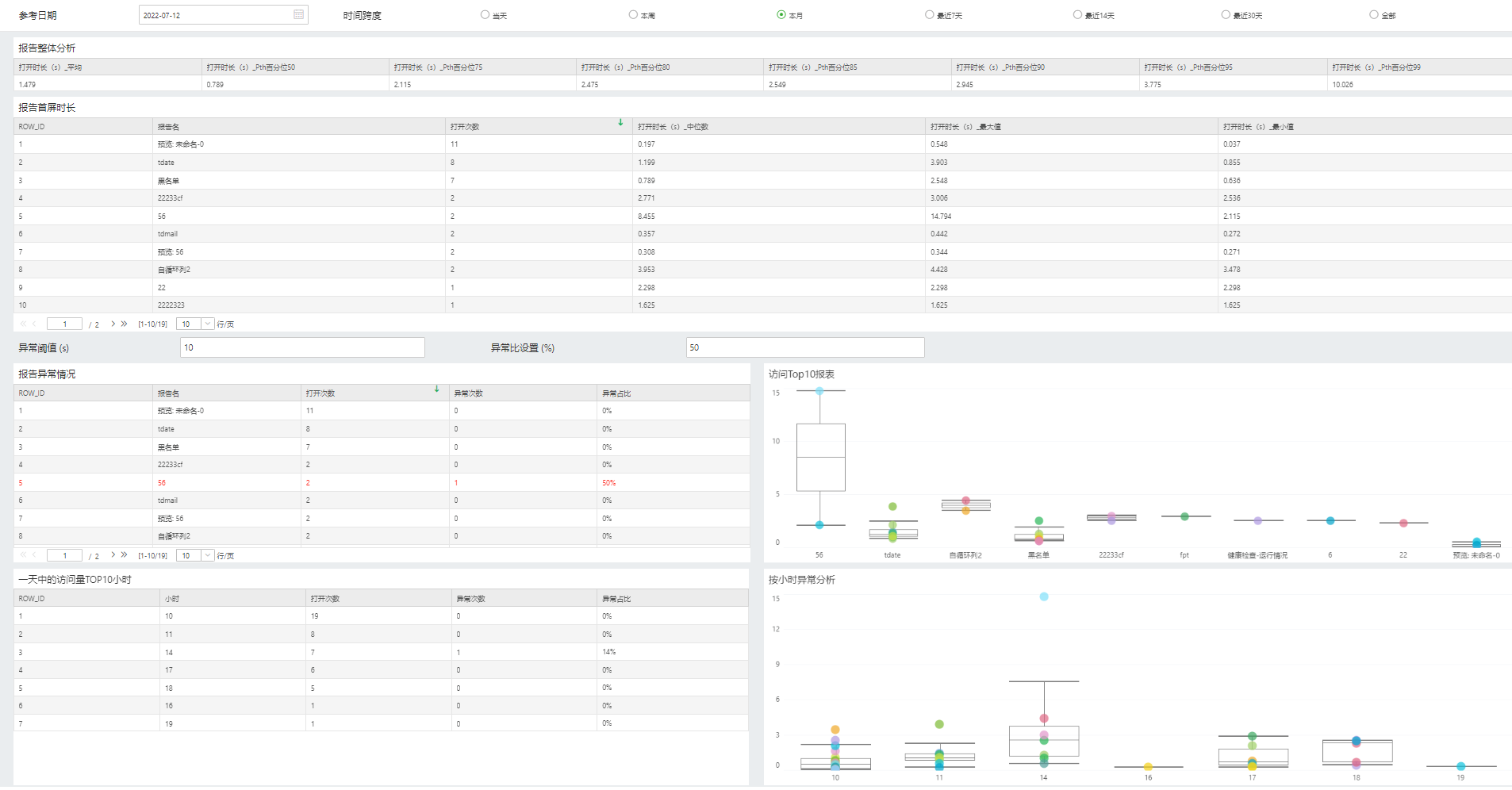The image size is (1512, 790).
Task: Click previous page arrow under 报告首屏时长 table
Action: coord(35,324)
